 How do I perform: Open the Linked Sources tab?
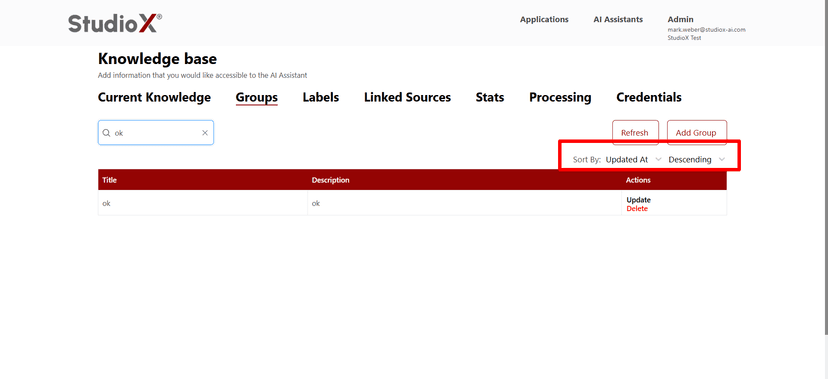407,98
